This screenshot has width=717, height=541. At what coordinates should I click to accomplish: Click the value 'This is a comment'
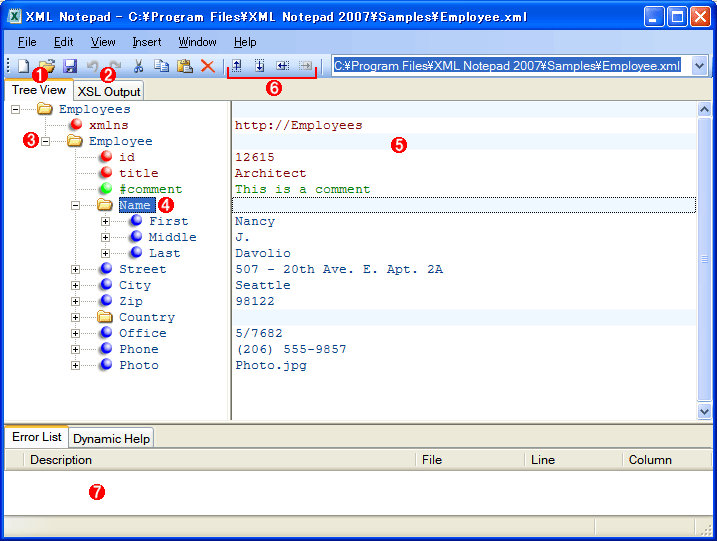(303, 189)
